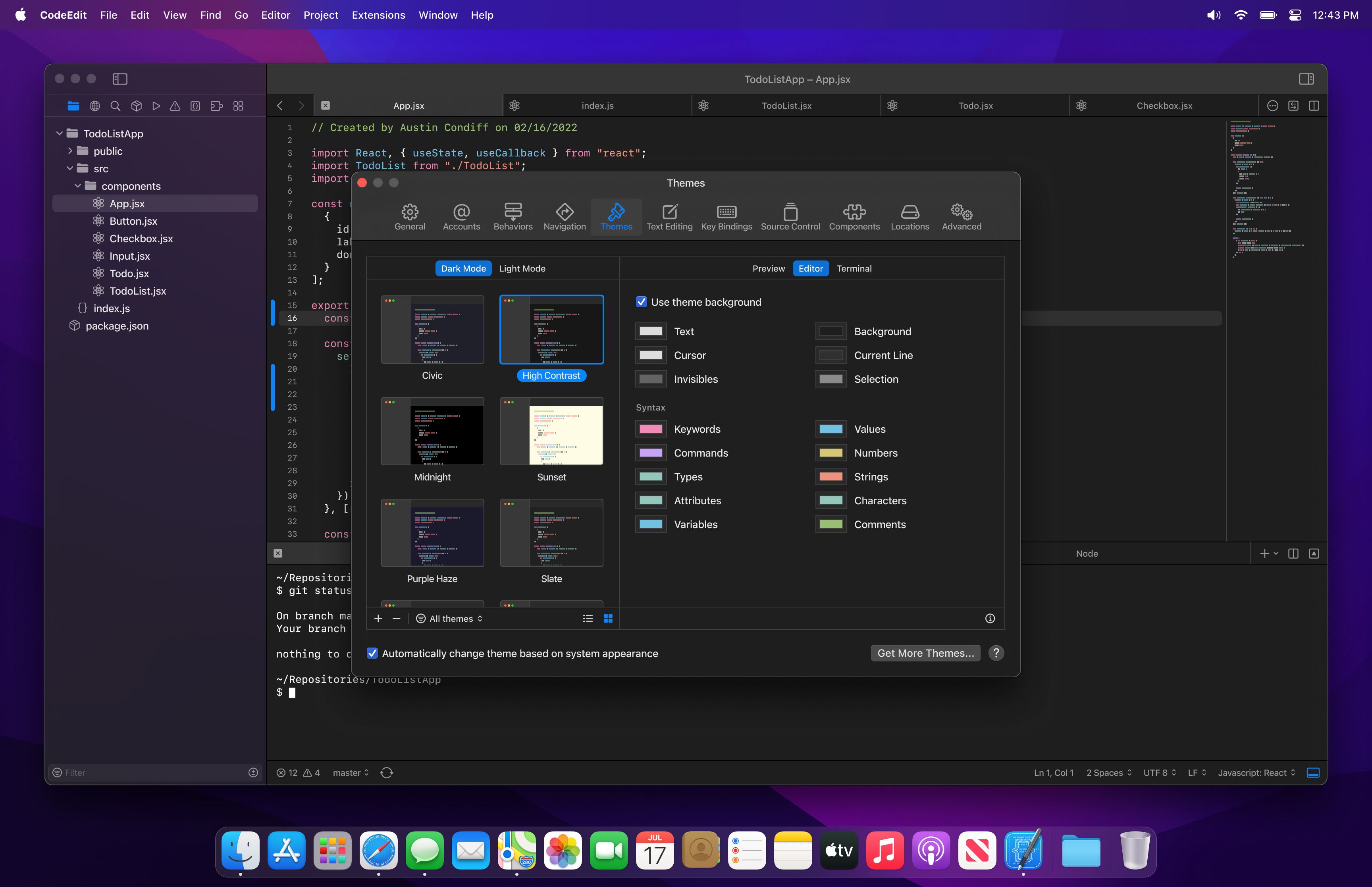Switch themes to Light Mode
The width and height of the screenshot is (1372, 887).
(x=522, y=268)
